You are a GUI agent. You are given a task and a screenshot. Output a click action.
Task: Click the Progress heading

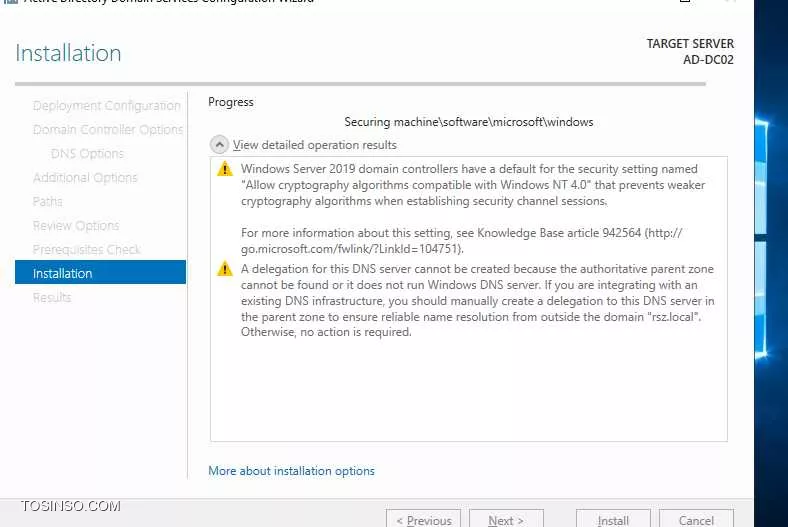click(x=231, y=102)
